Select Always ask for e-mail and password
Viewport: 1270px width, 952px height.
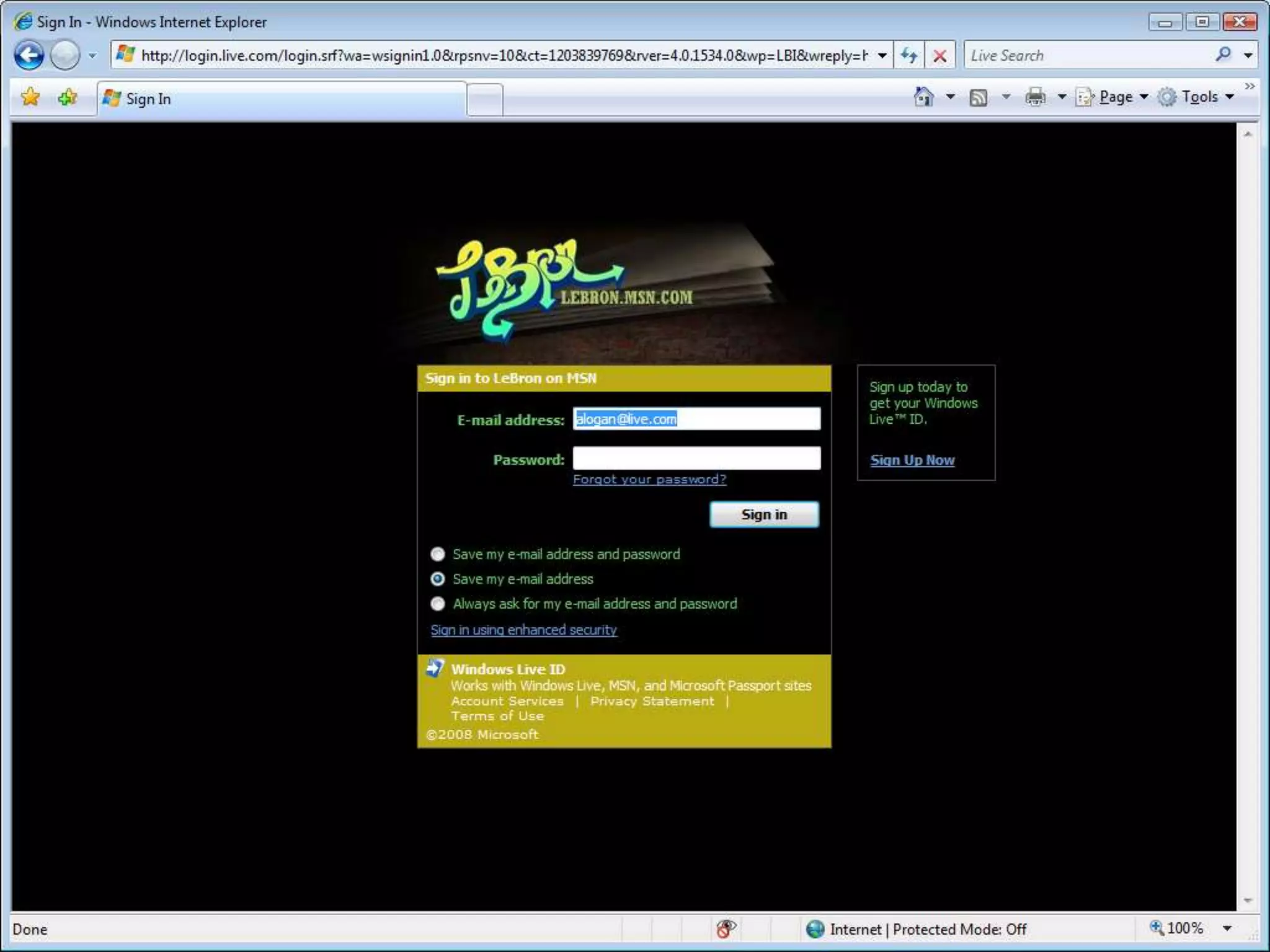tap(438, 603)
